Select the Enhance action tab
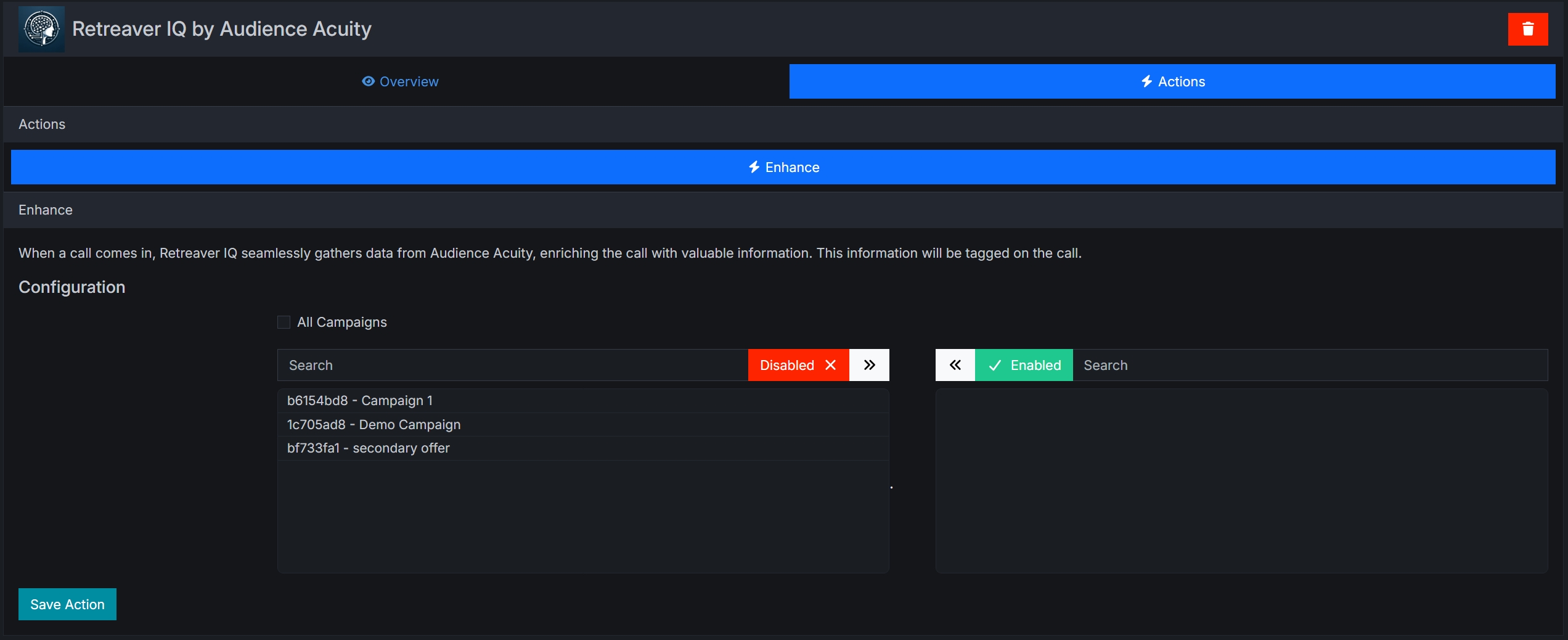1568x640 pixels. [783, 167]
